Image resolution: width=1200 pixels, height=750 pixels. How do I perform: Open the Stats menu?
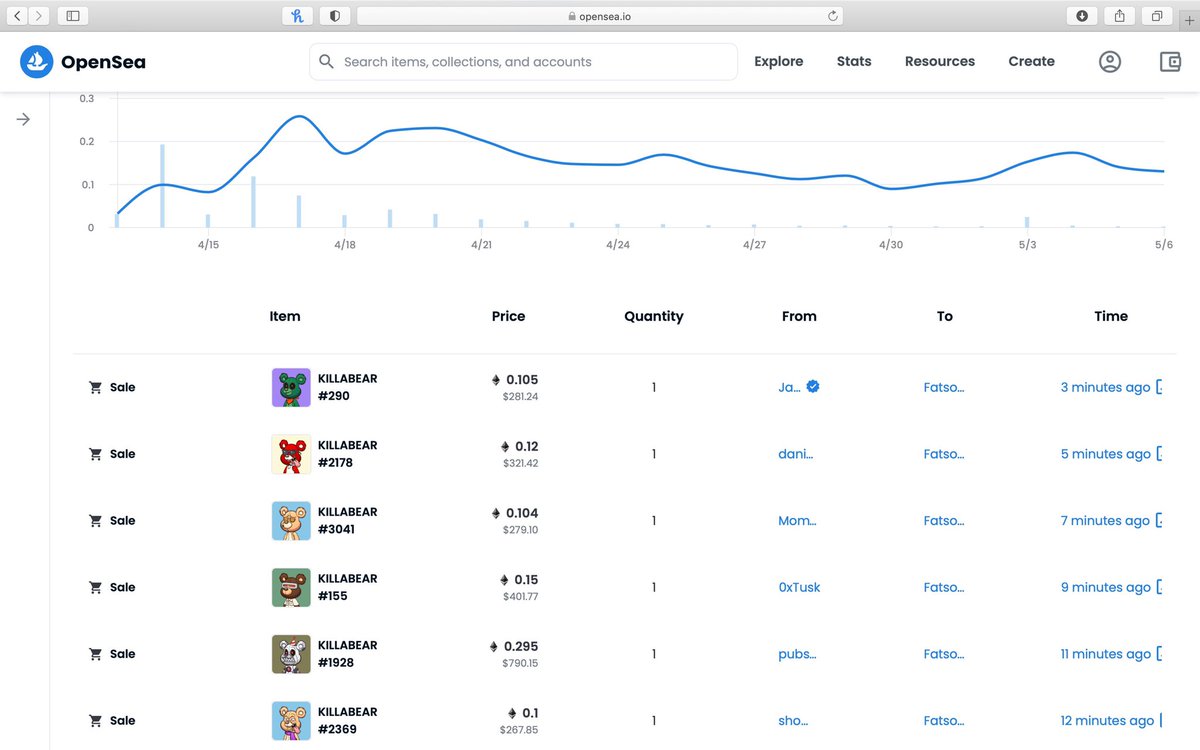click(854, 61)
